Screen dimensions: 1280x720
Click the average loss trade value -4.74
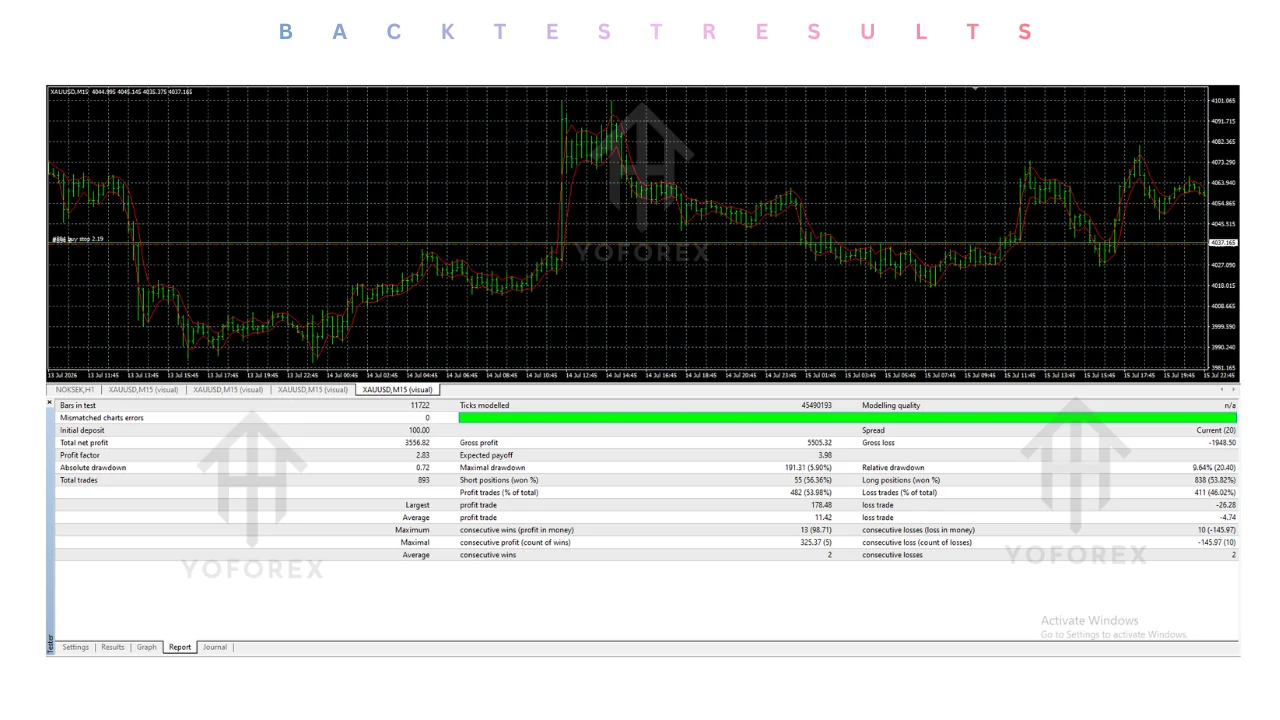click(1229, 518)
